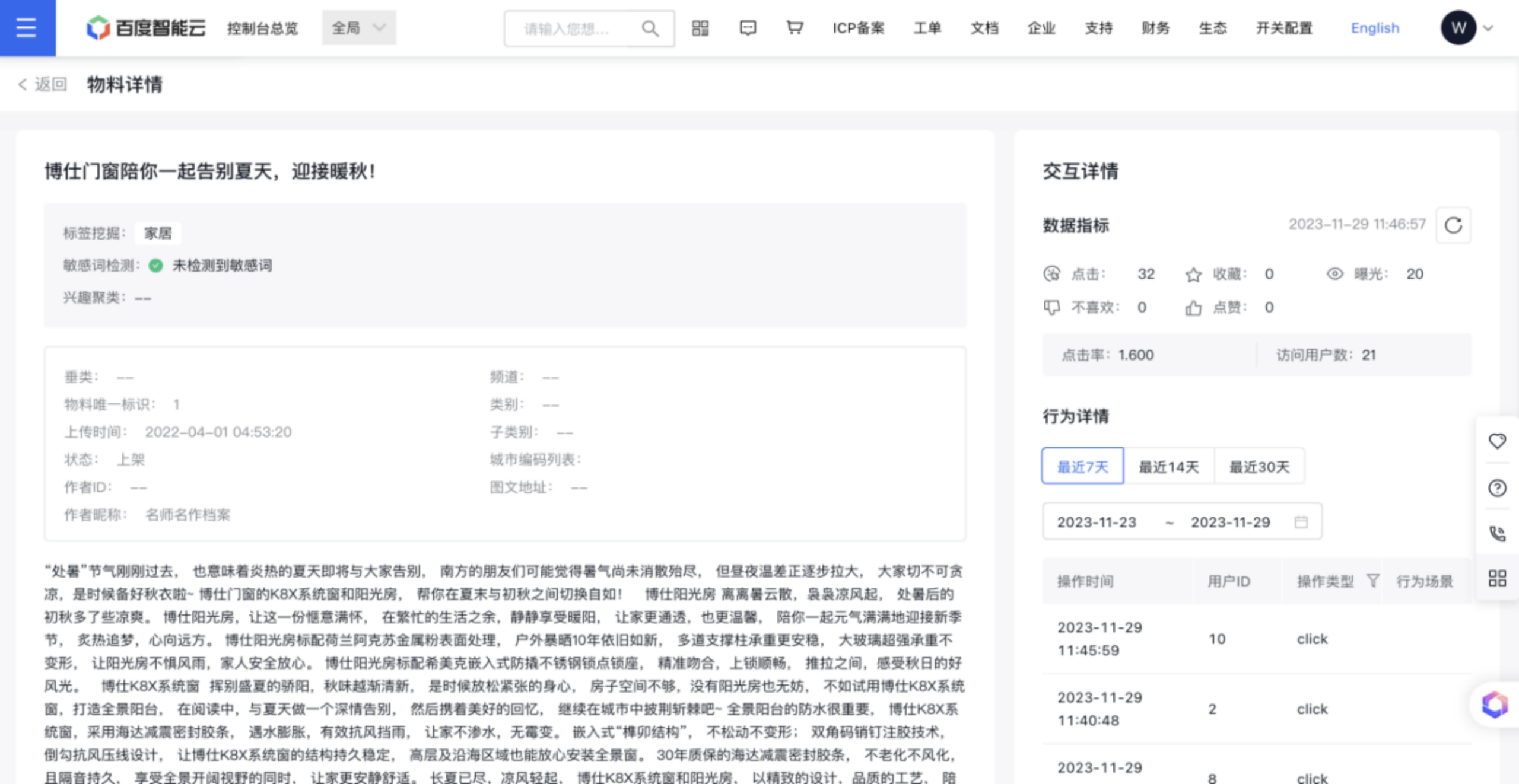The image size is (1519, 784).
Task: Open the hamburger navigation menu
Action: [27, 28]
